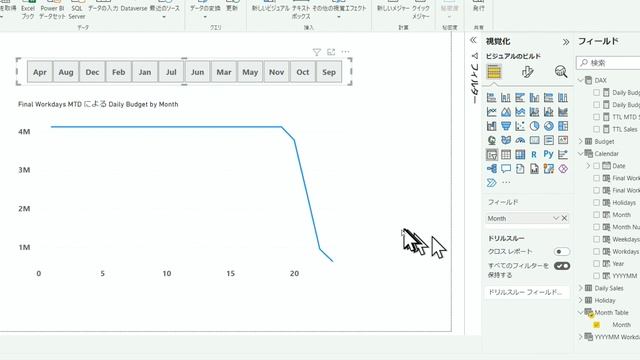640x360 pixels.
Task: Select Jul in the month slicer
Action: tap(171, 72)
